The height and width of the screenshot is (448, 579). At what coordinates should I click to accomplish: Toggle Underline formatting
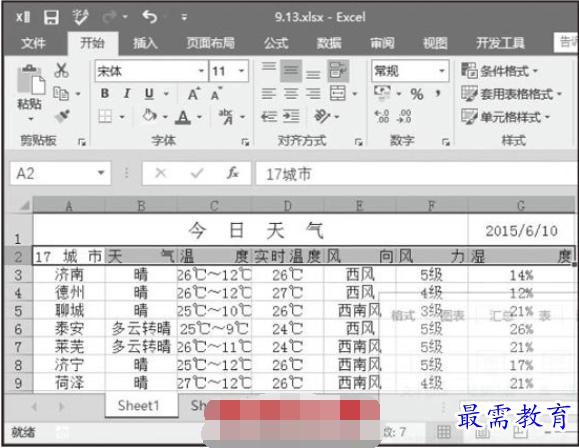(149, 94)
